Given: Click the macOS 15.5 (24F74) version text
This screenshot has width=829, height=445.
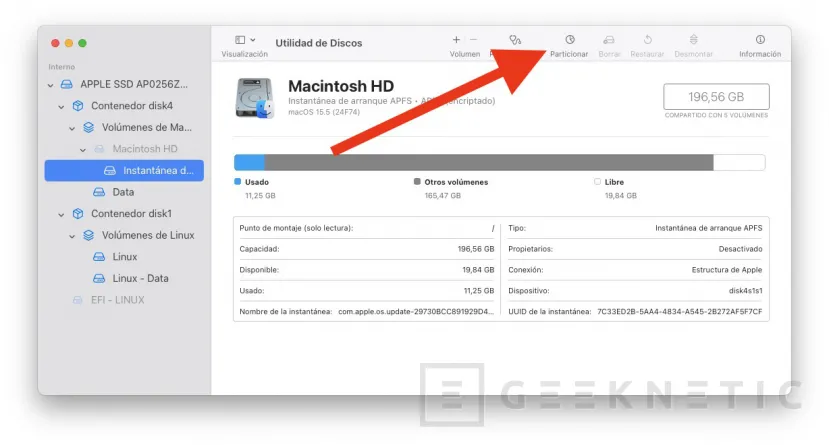Looking at the screenshot, I should 324,112.
